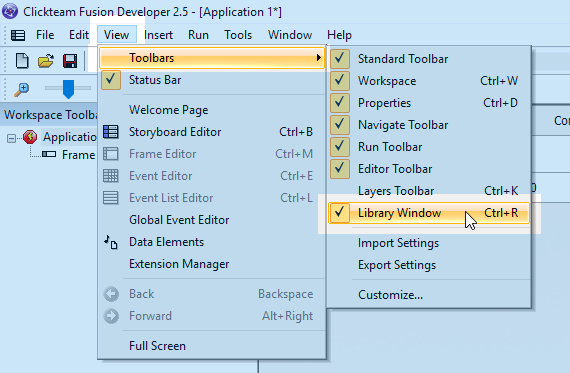The image size is (570, 373).
Task: Toggle the Status Bar checkmark
Action: (111, 80)
